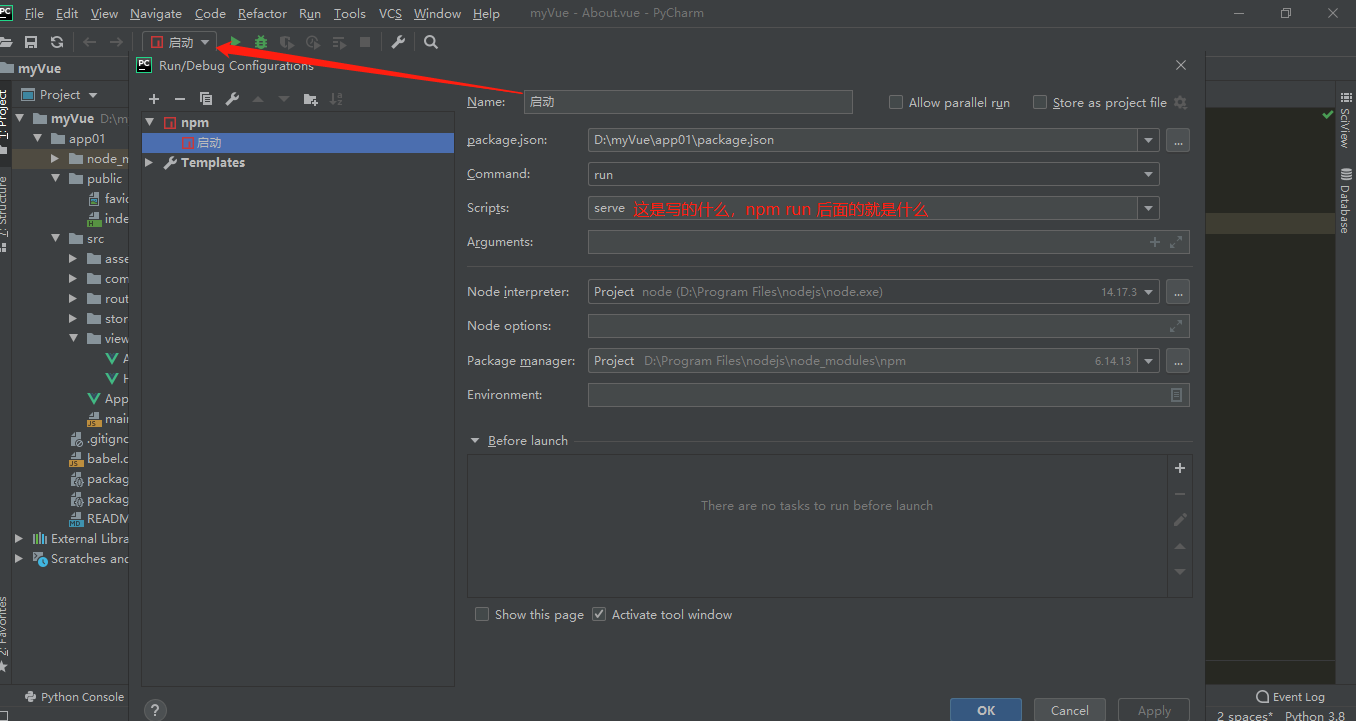Screen dimensions: 1356x721
Task: Confirm dialog with OK button
Action: [x=986, y=710]
